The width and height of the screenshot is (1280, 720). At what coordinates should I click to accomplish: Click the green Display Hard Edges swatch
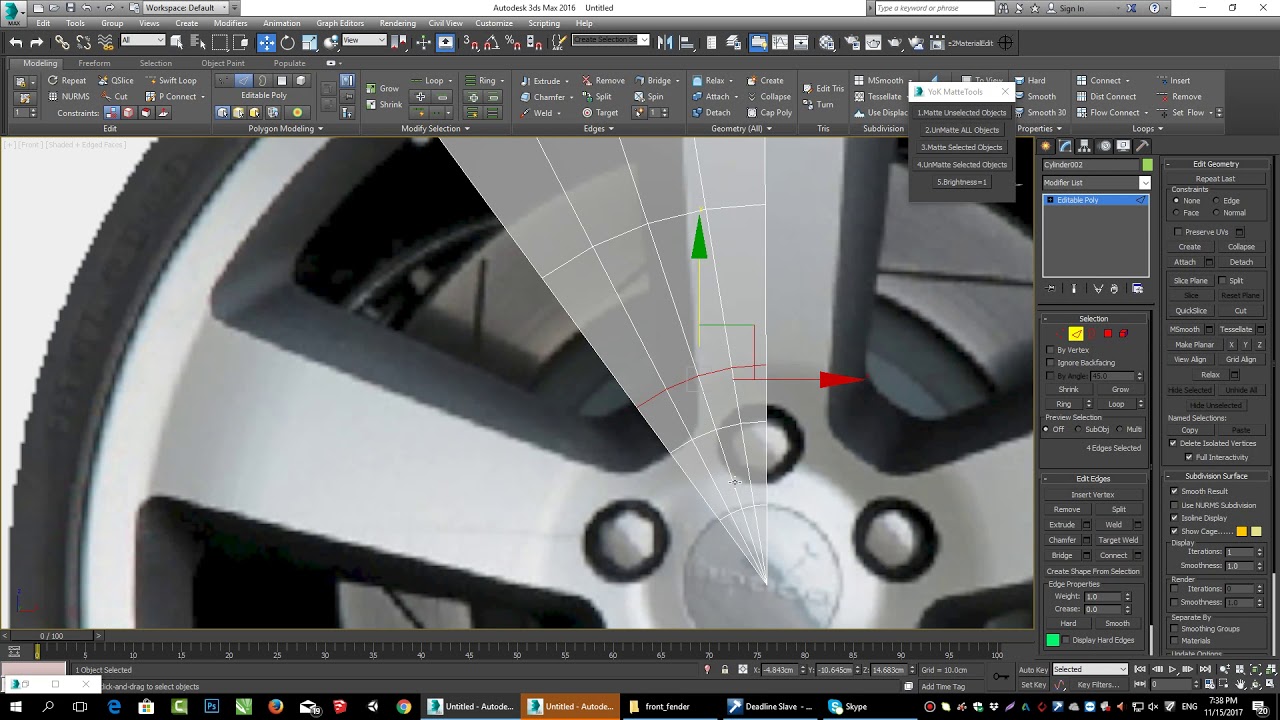[1053, 640]
